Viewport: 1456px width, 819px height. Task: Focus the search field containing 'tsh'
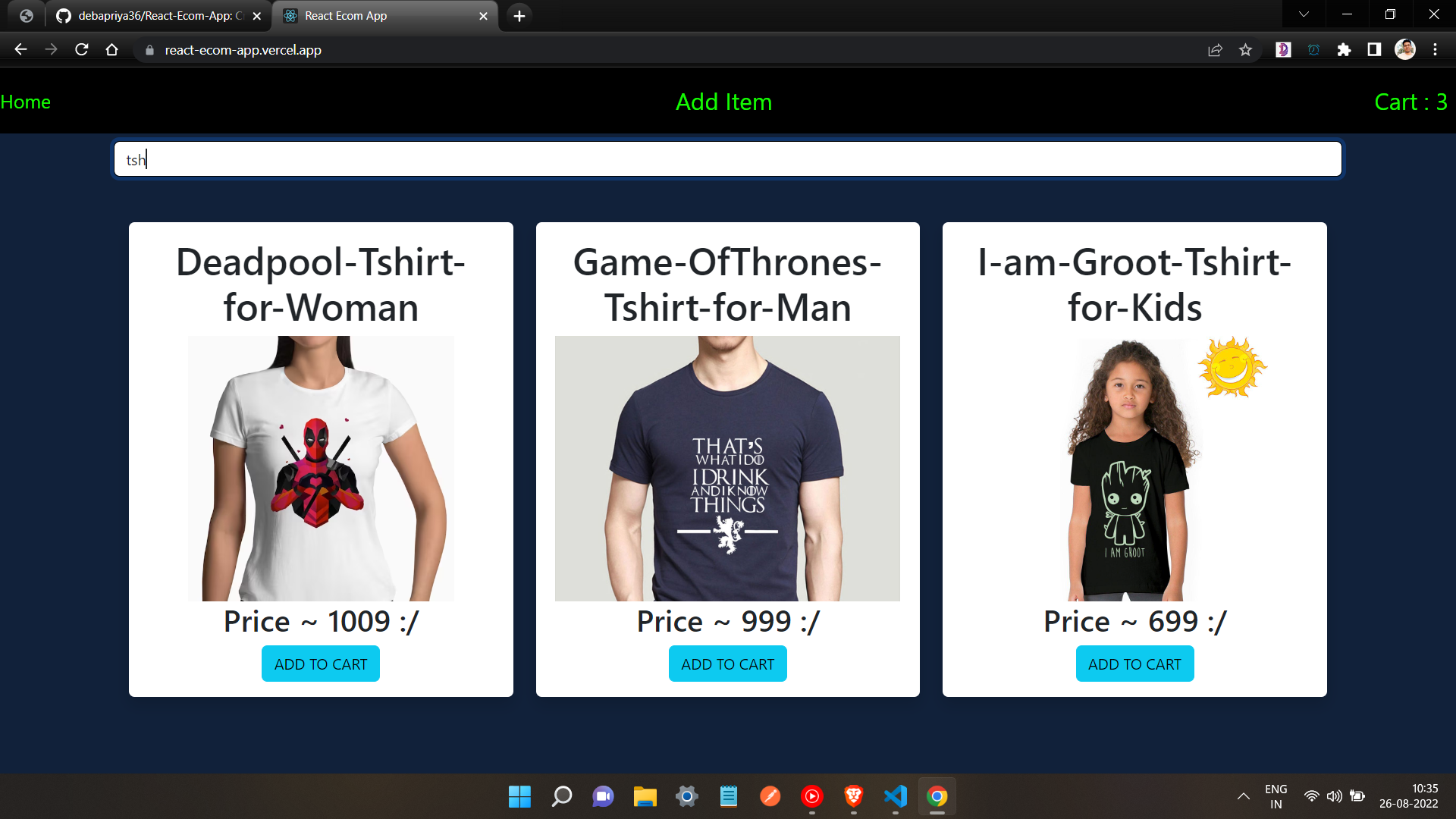pyautogui.click(x=728, y=159)
